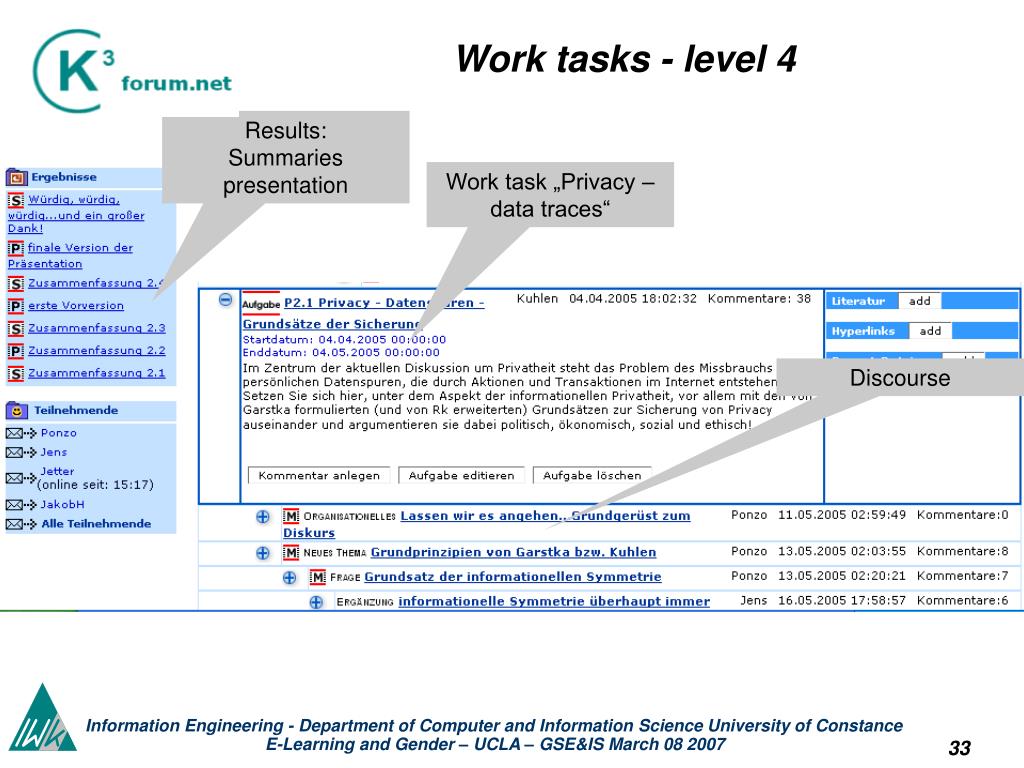
Task: Click Kommentare:8 in the Grundprinzipien row
Action: (x=963, y=551)
